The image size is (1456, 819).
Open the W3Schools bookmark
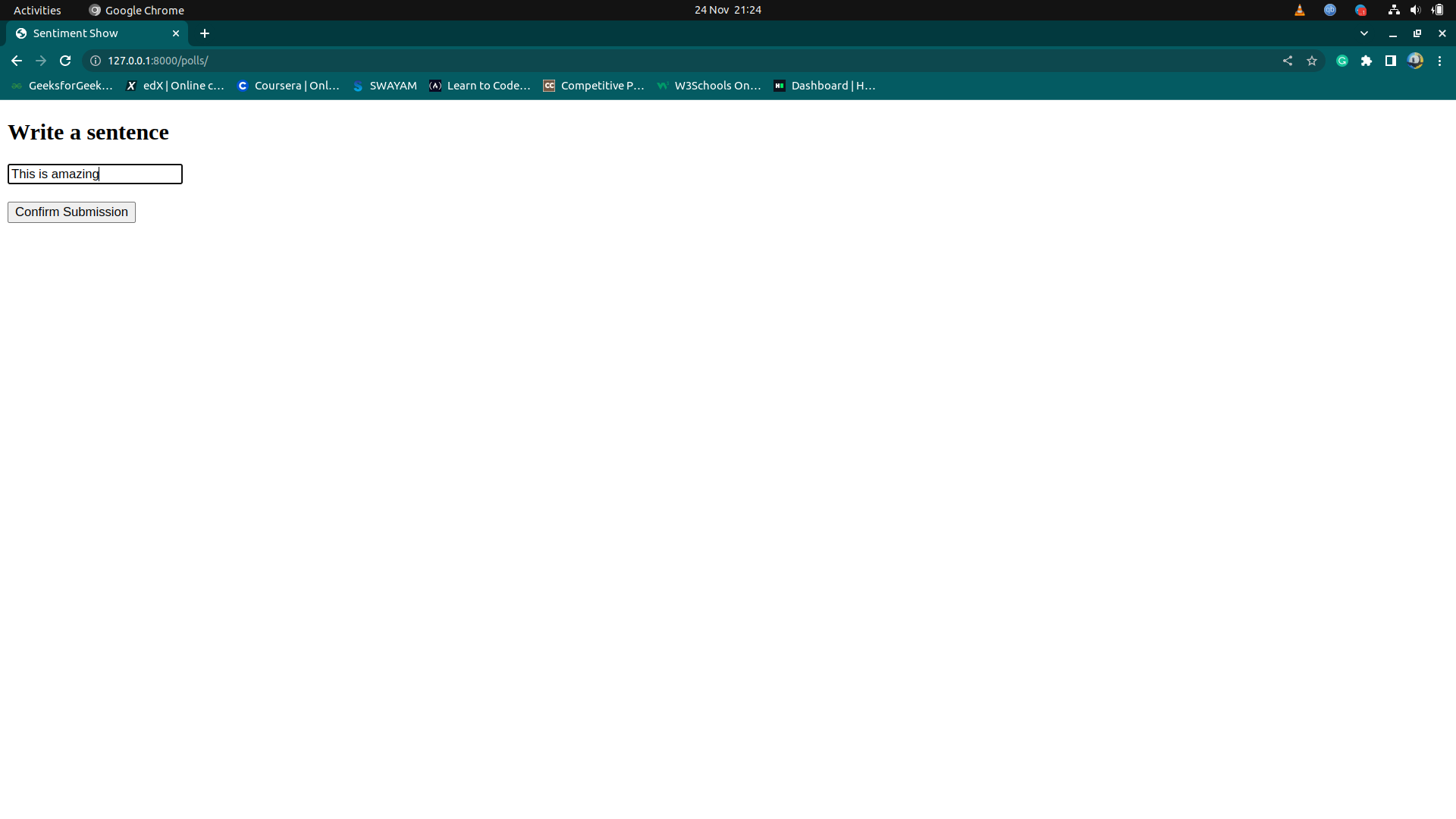[708, 86]
